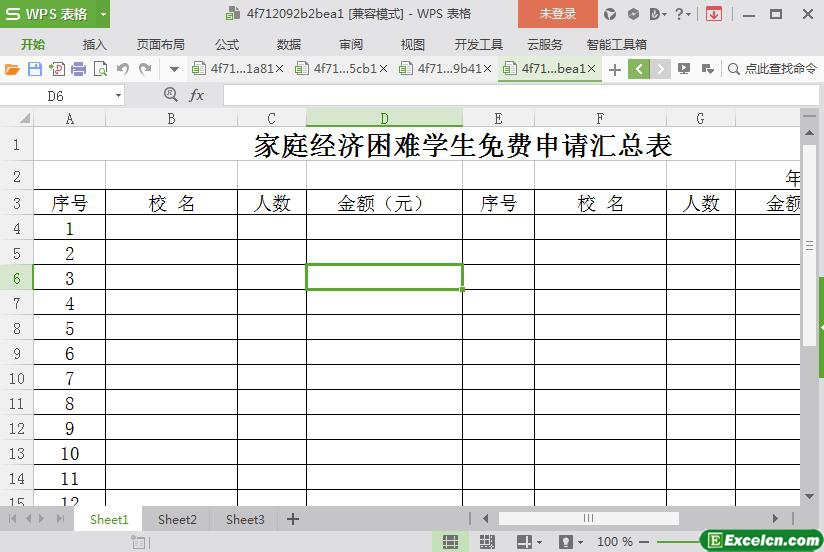This screenshot has width=824, height=552.
Task: Go to previous document tab using green arrow
Action: point(638,69)
